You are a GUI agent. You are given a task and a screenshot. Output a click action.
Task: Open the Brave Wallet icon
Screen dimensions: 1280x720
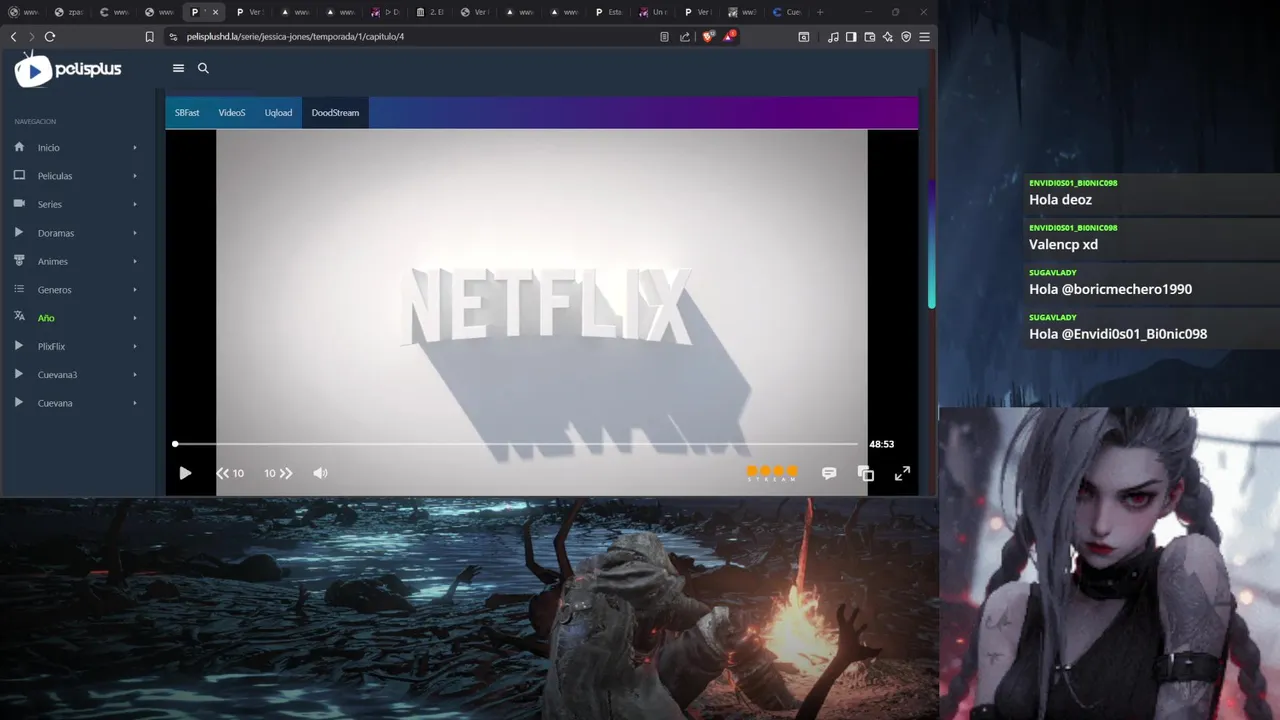pos(869,37)
